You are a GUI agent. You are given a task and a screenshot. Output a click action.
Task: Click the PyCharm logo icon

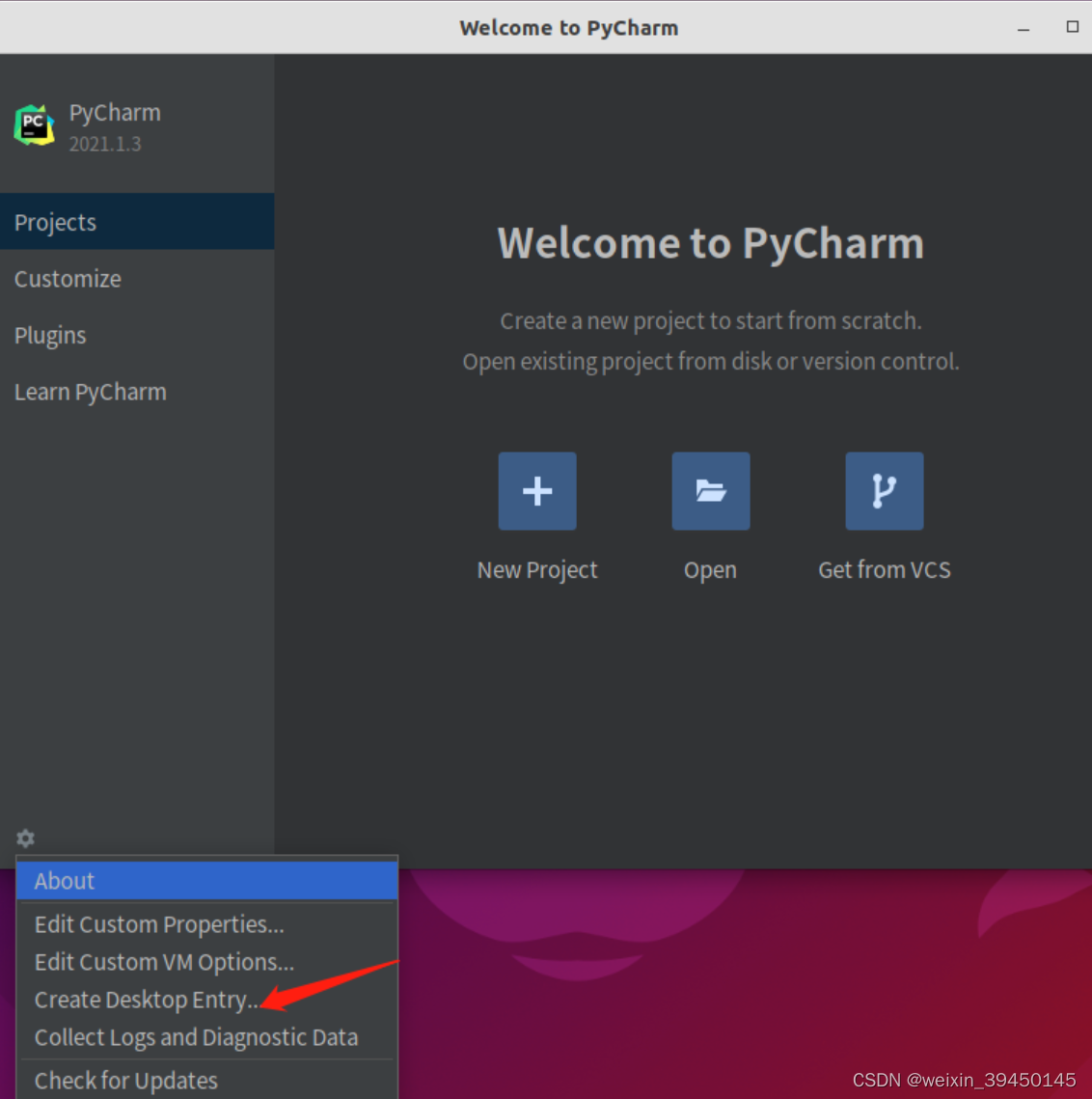point(35,125)
